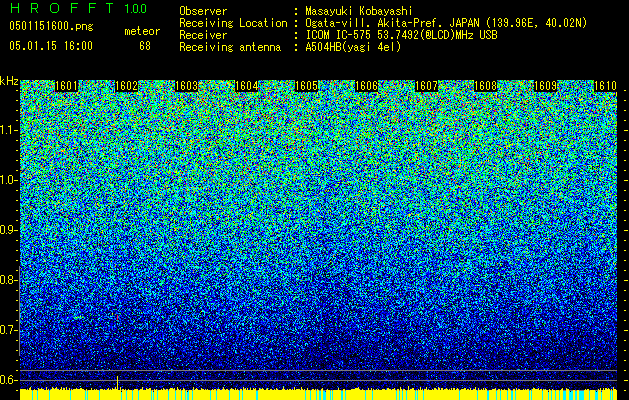
Task: Click the 0.6 kHz axis label
Action: (7, 380)
